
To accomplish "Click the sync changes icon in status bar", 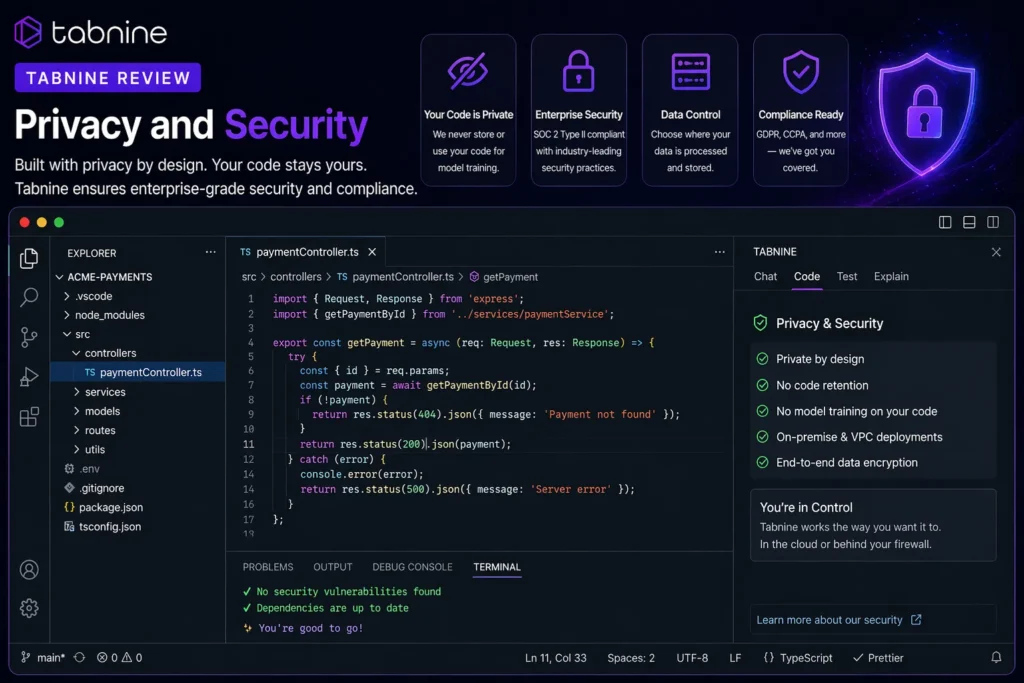I will [79, 658].
